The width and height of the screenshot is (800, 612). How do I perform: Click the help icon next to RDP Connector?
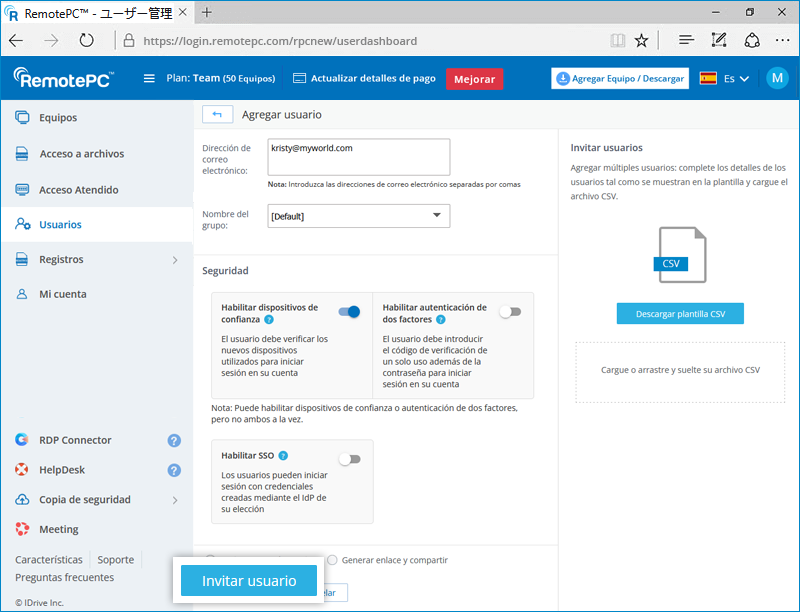click(174, 440)
